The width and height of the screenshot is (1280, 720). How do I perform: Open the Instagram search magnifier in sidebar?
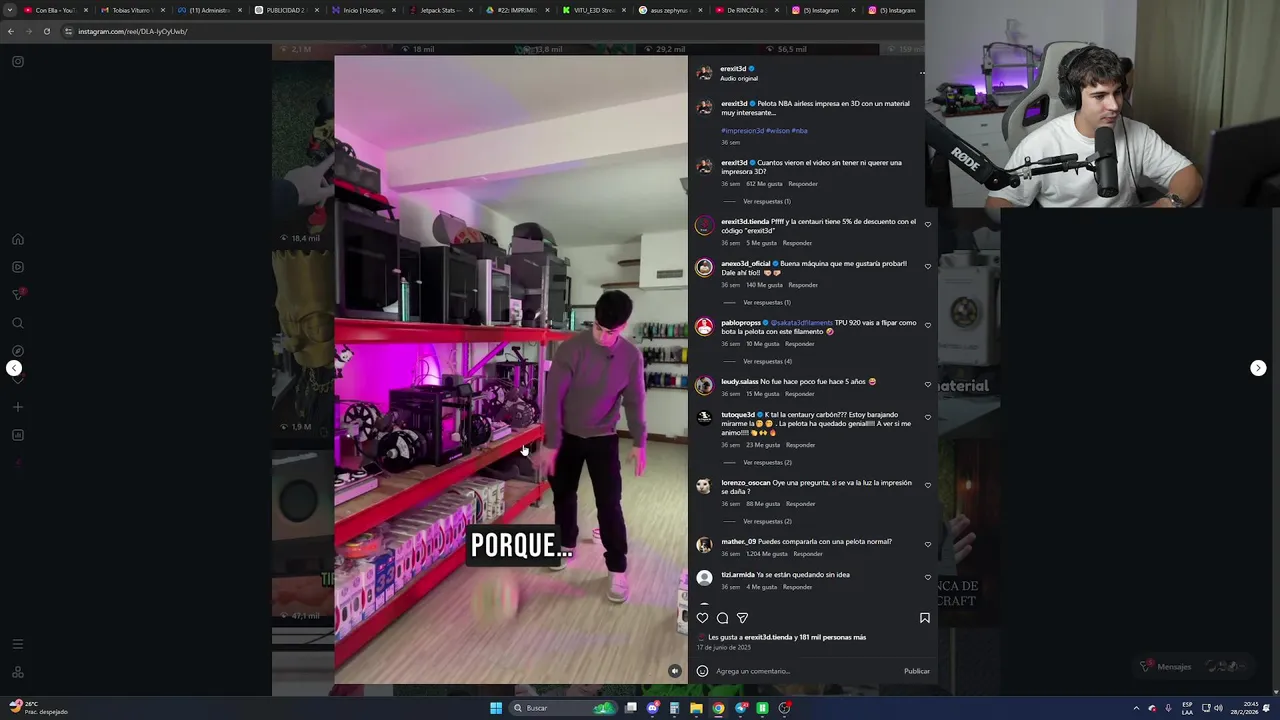[x=17, y=323]
